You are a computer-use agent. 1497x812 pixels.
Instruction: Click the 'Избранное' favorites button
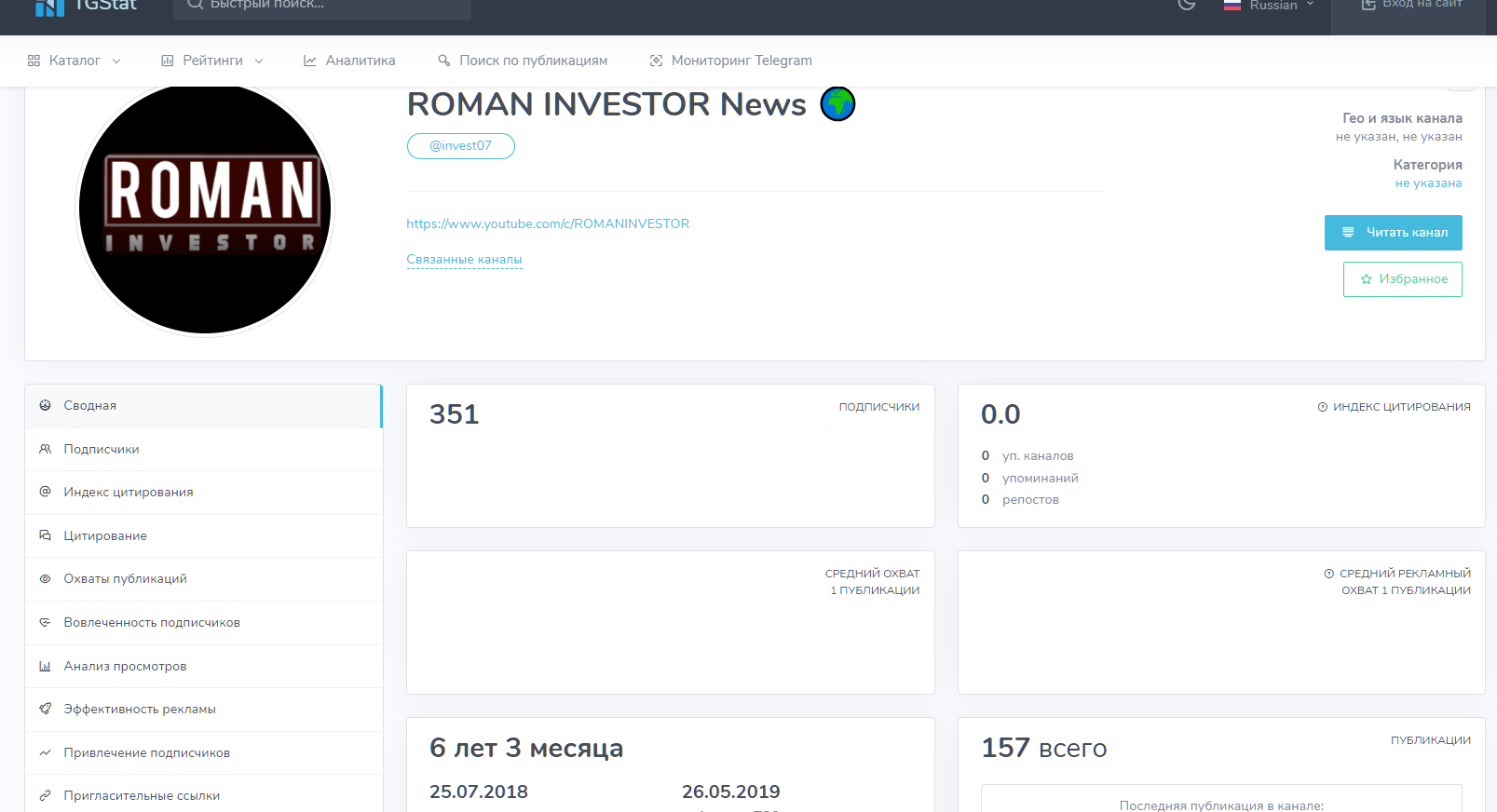pyautogui.click(x=1402, y=279)
